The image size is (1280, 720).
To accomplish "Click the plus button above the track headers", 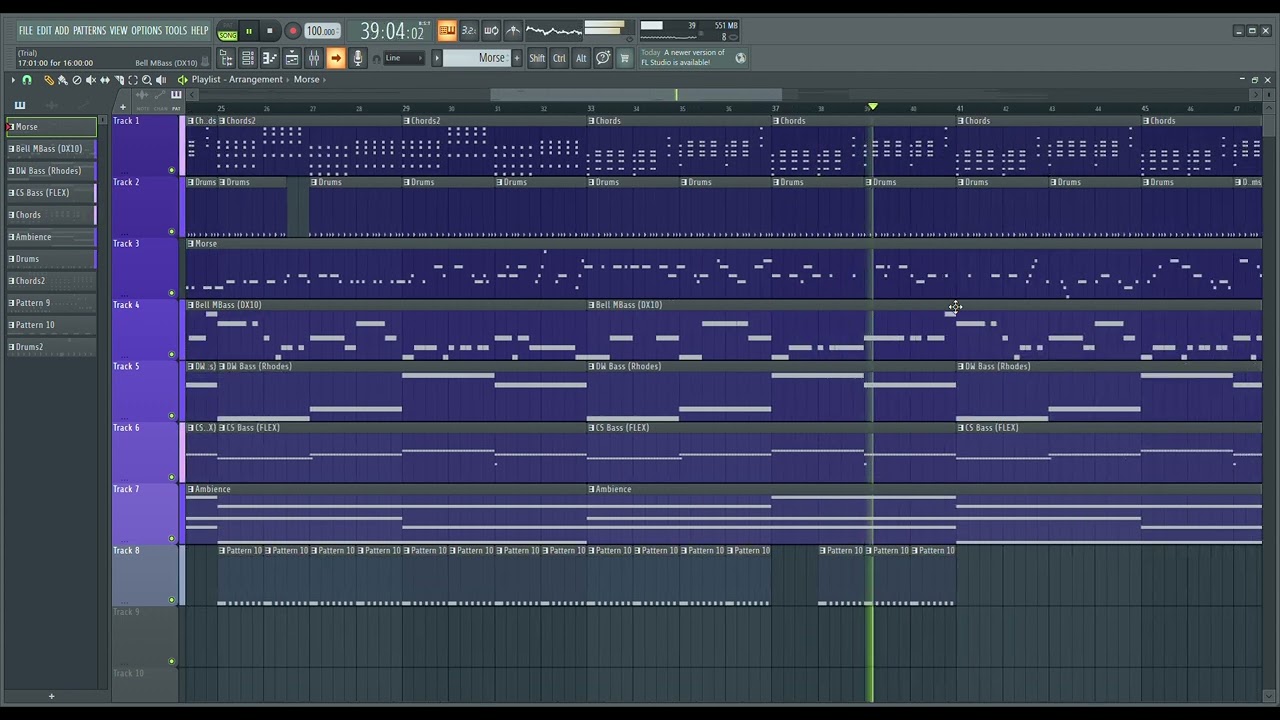I will (x=123, y=107).
